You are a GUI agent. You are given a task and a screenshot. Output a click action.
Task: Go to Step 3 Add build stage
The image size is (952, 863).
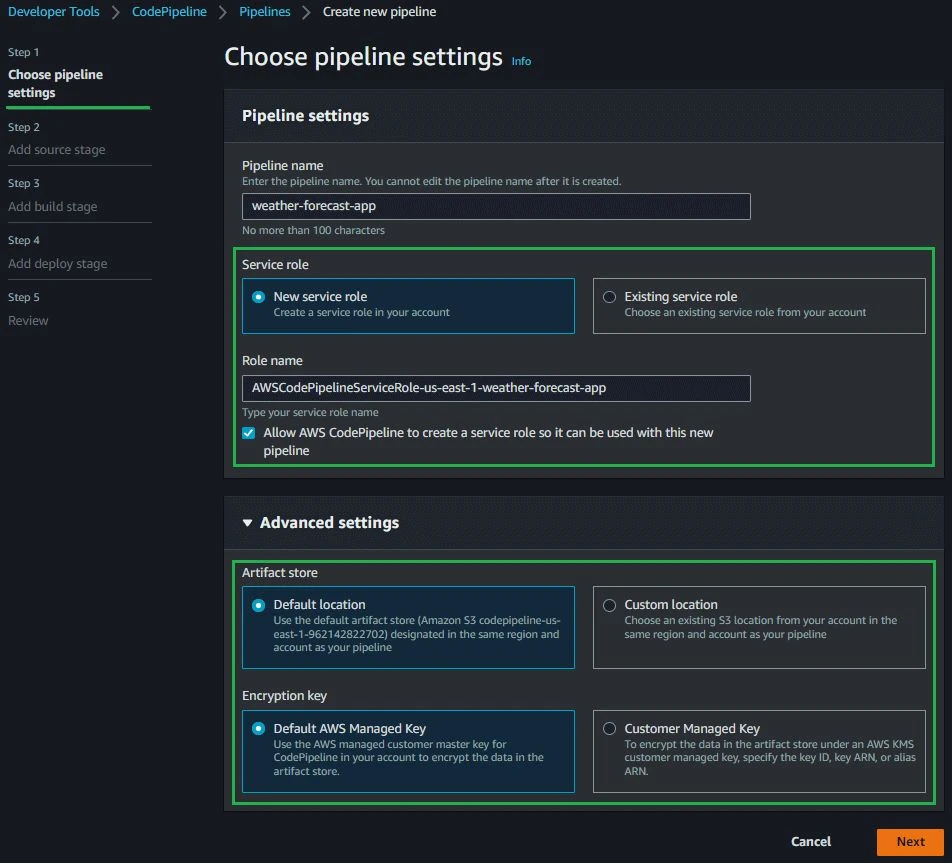click(52, 207)
